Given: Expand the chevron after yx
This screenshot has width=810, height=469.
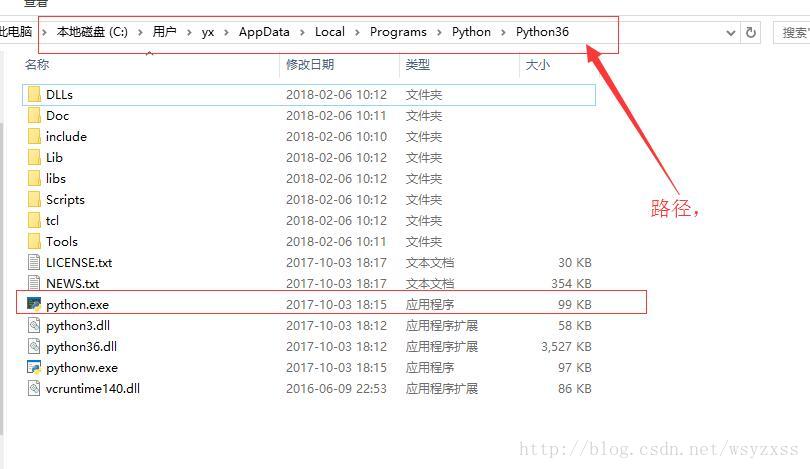Looking at the screenshot, I should coord(226,33).
